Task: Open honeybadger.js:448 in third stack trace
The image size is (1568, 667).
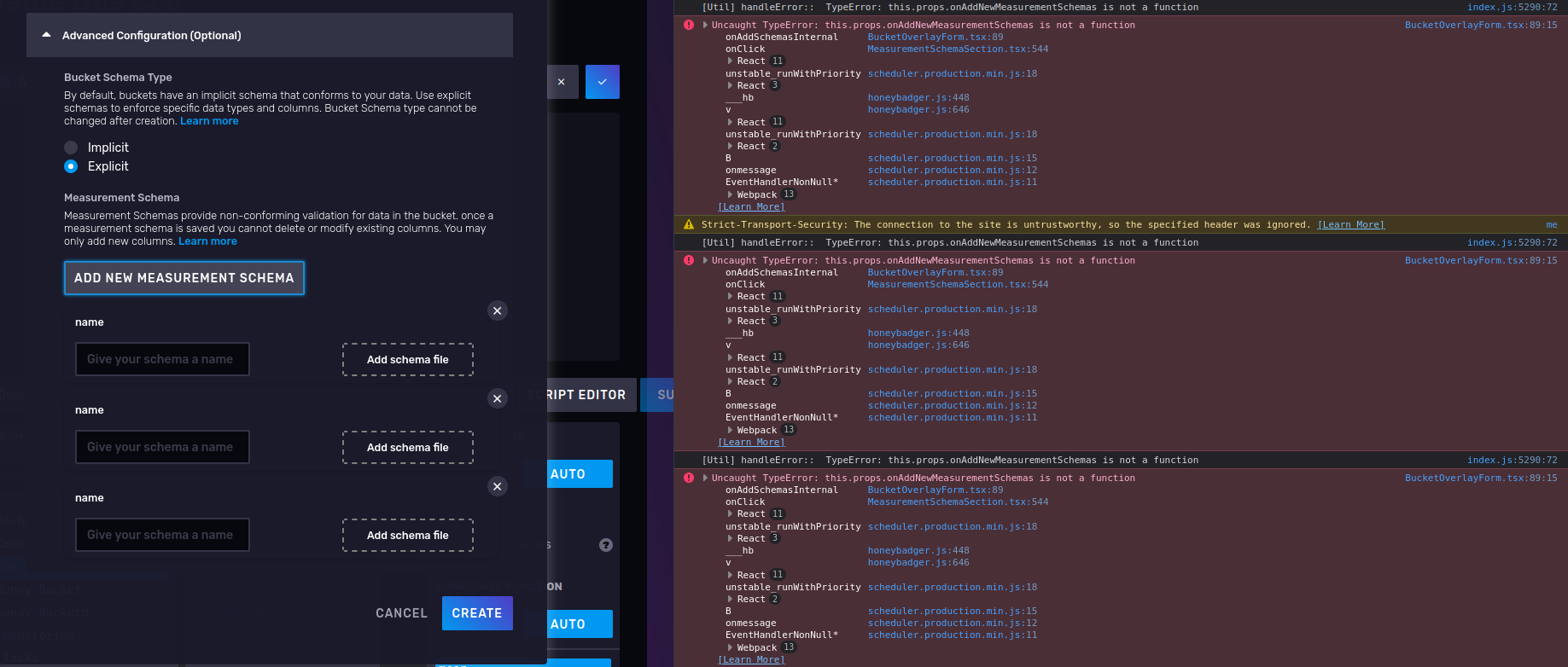Action: click(918, 550)
